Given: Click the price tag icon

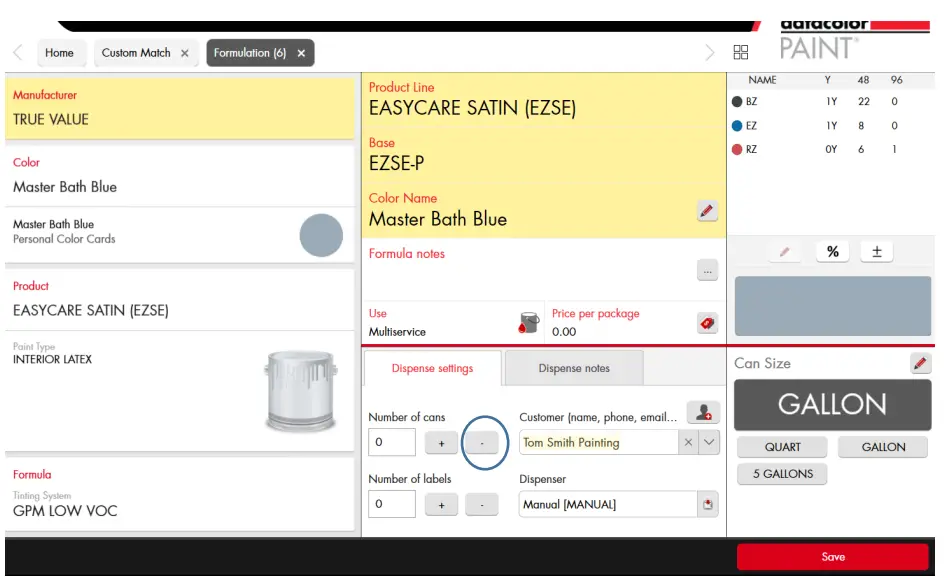Looking at the screenshot, I should [x=707, y=323].
